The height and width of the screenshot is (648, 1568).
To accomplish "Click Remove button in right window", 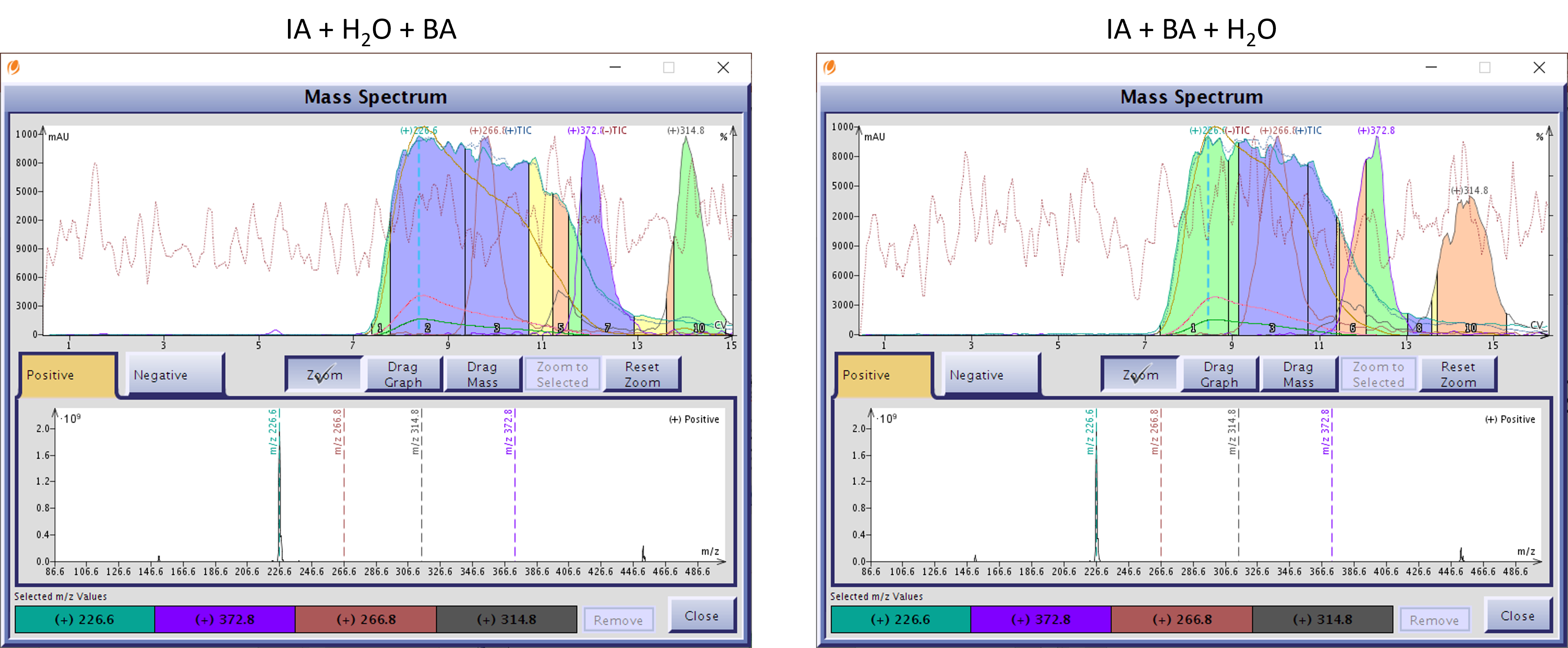I will click(1435, 620).
